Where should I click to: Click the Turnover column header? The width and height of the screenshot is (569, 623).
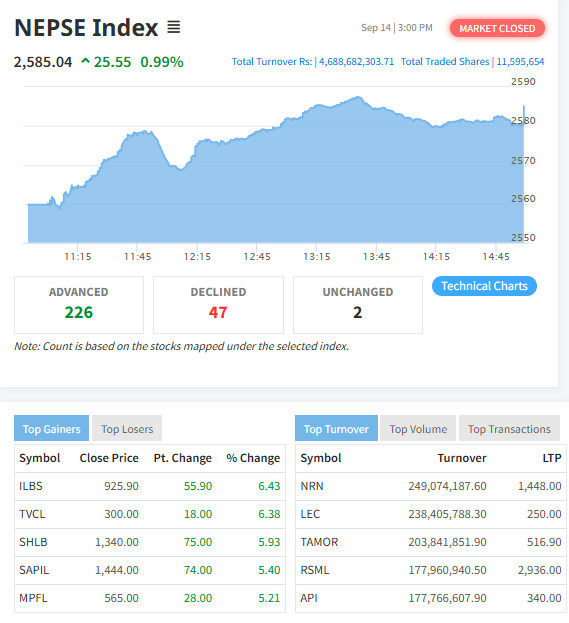pos(462,458)
